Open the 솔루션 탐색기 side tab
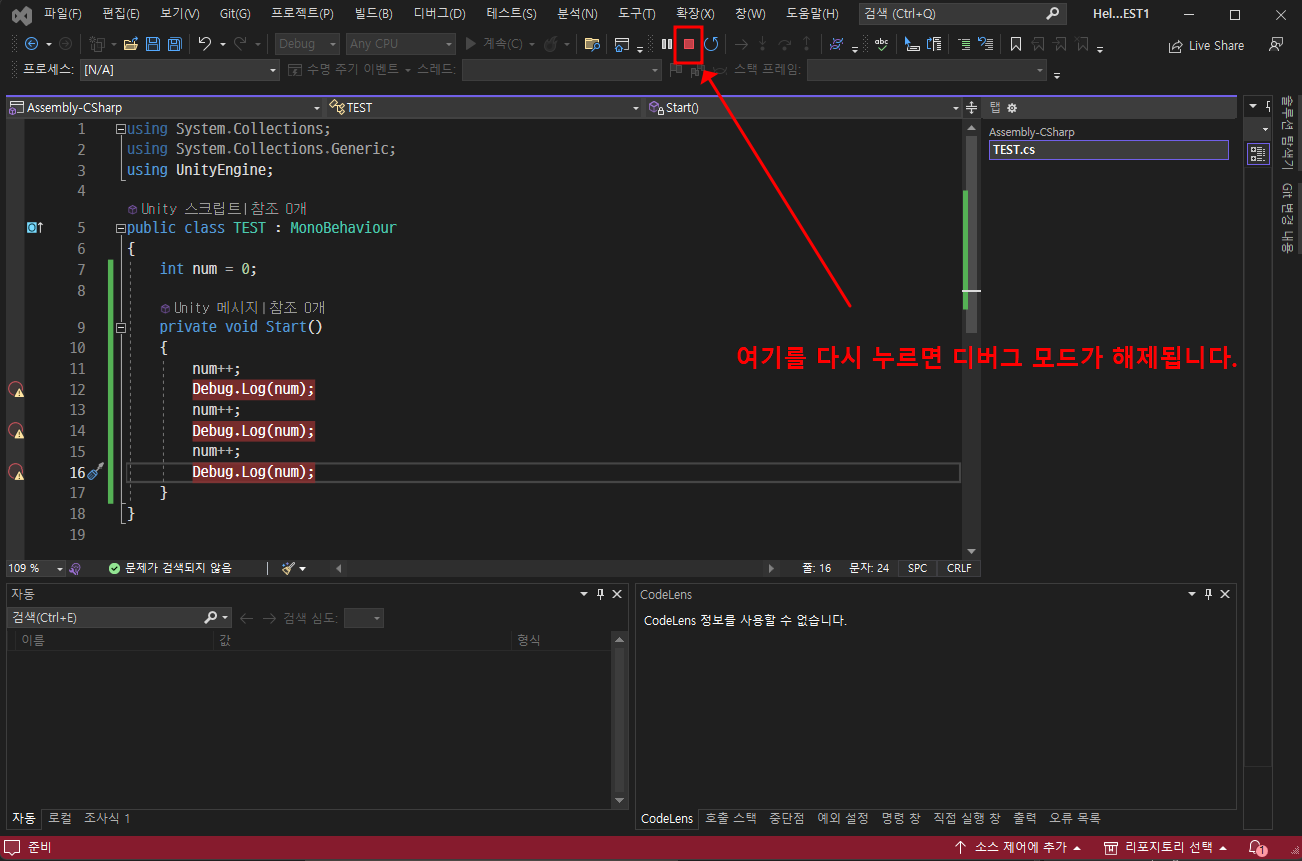1302x861 pixels. coord(1288,132)
